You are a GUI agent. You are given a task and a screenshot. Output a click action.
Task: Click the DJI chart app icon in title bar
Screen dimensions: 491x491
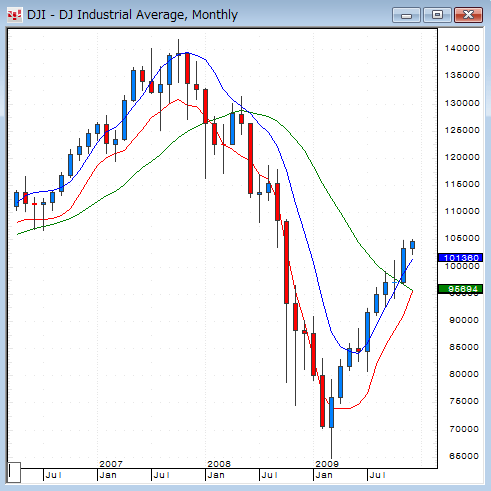click(14, 15)
